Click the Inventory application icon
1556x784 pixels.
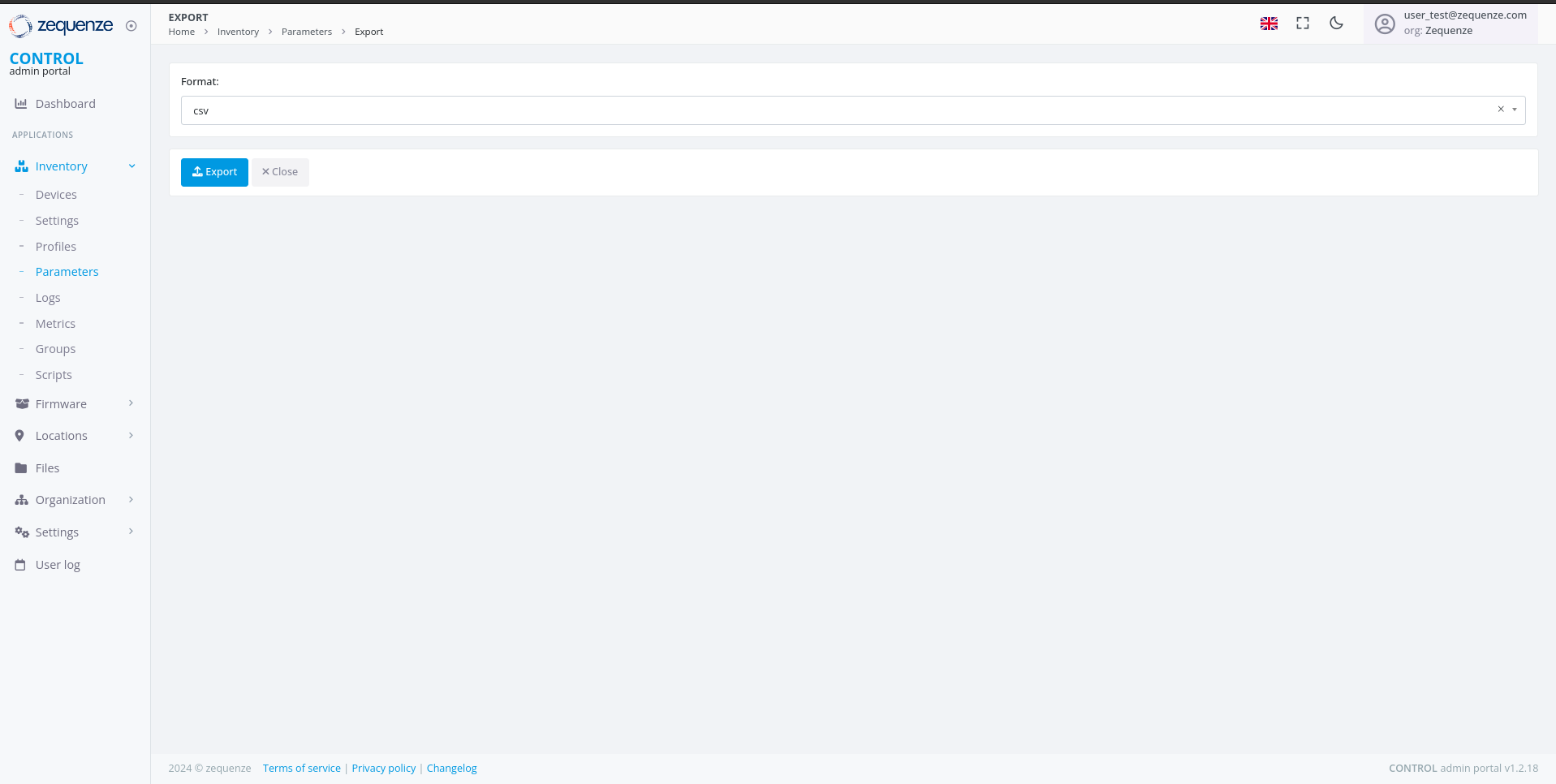[21, 166]
